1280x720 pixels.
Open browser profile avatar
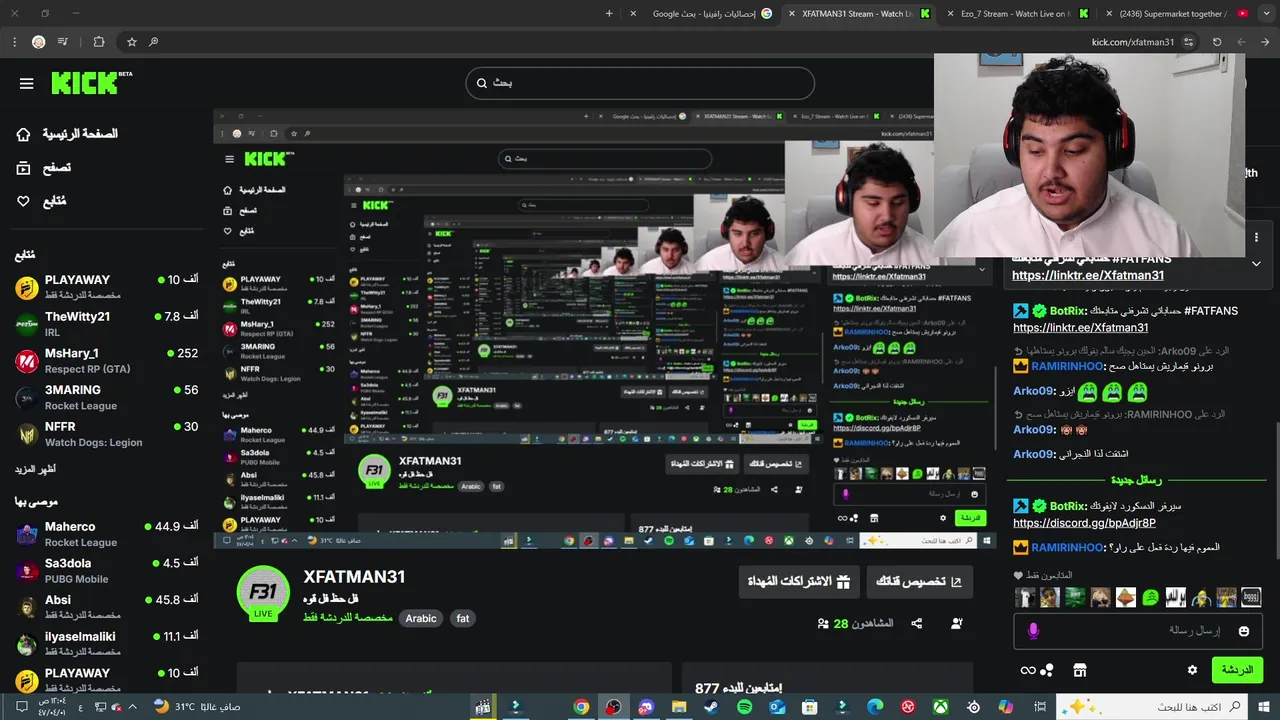38,42
